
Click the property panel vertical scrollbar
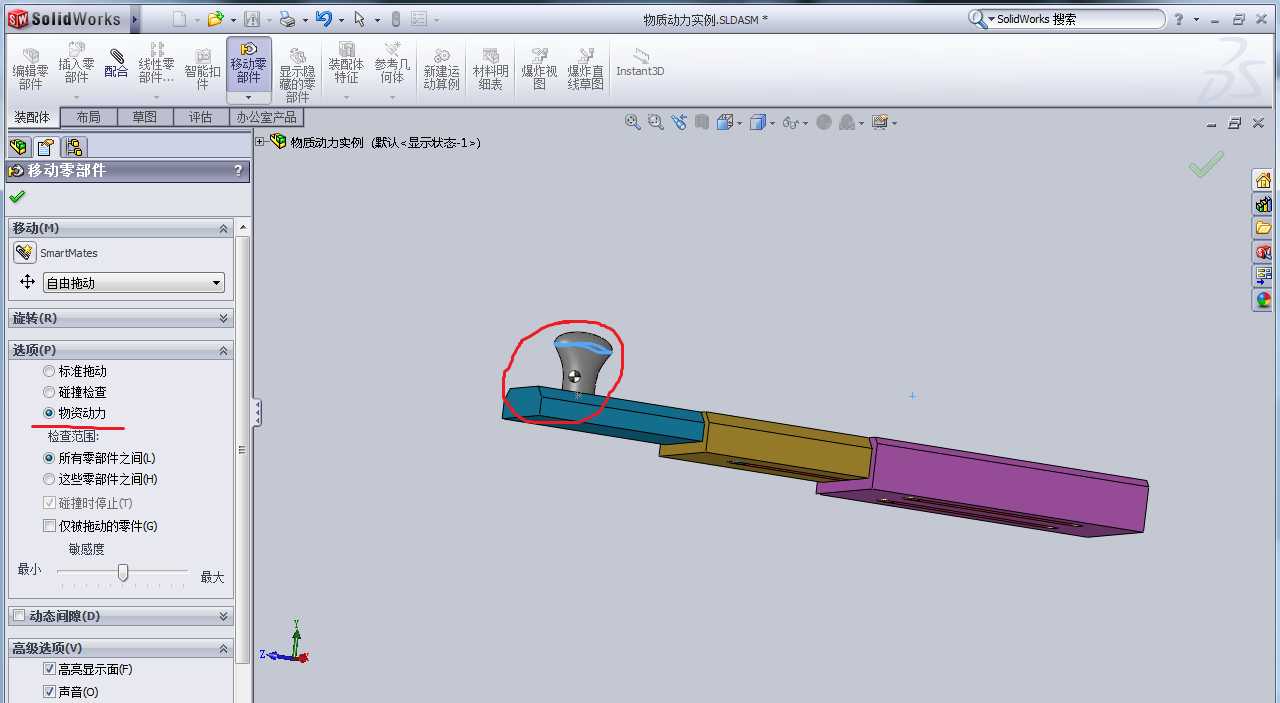241,450
